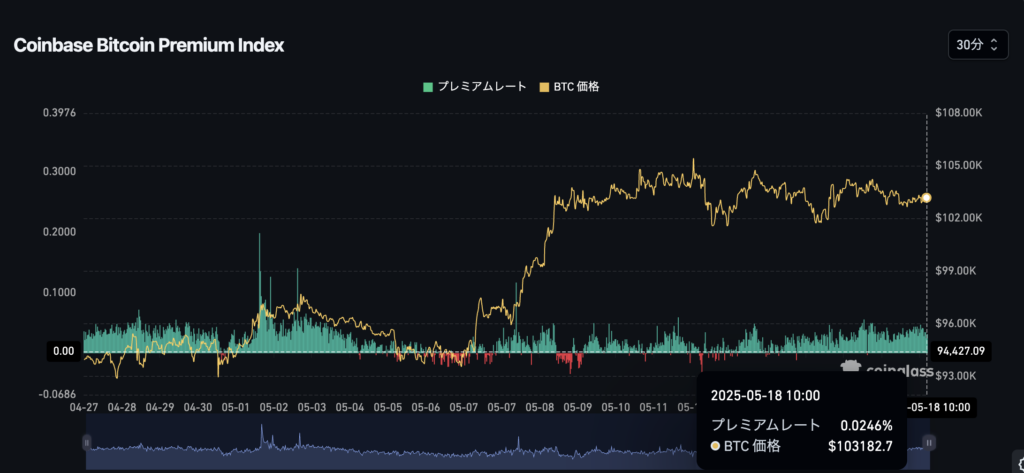This screenshot has height=473, width=1024.
Task: Click the 0.3976 left axis label
Action: 59,112
